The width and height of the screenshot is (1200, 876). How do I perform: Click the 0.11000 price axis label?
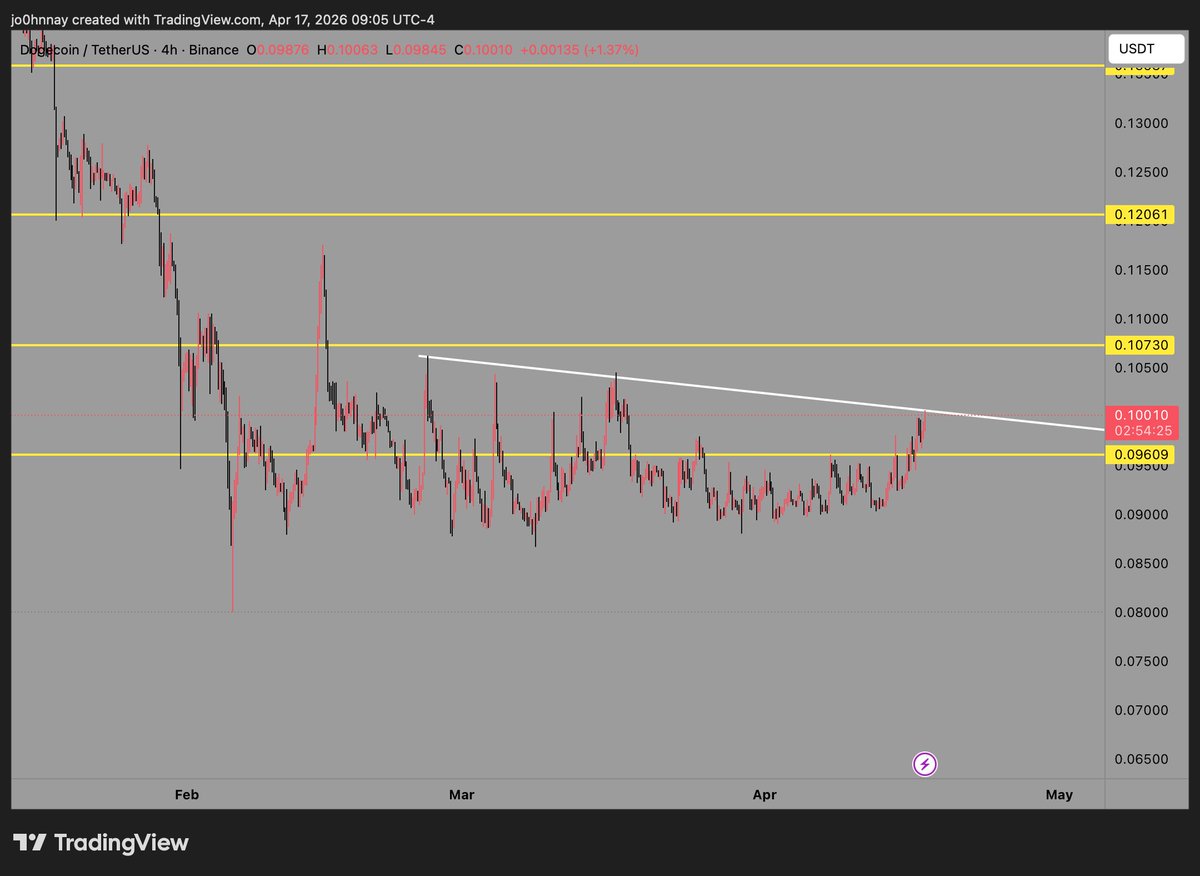[1143, 318]
